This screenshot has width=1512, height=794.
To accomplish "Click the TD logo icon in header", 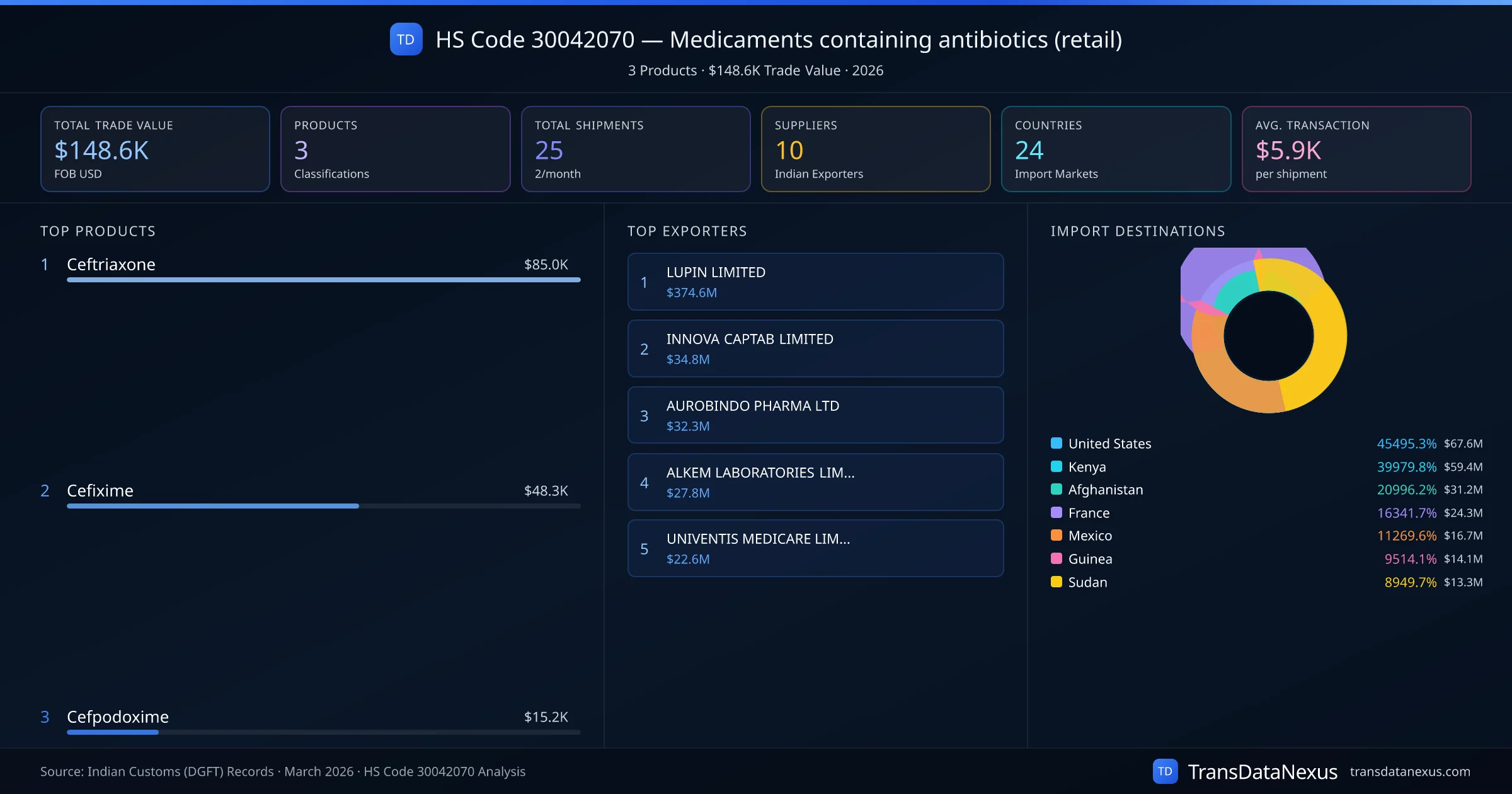I will (x=406, y=40).
